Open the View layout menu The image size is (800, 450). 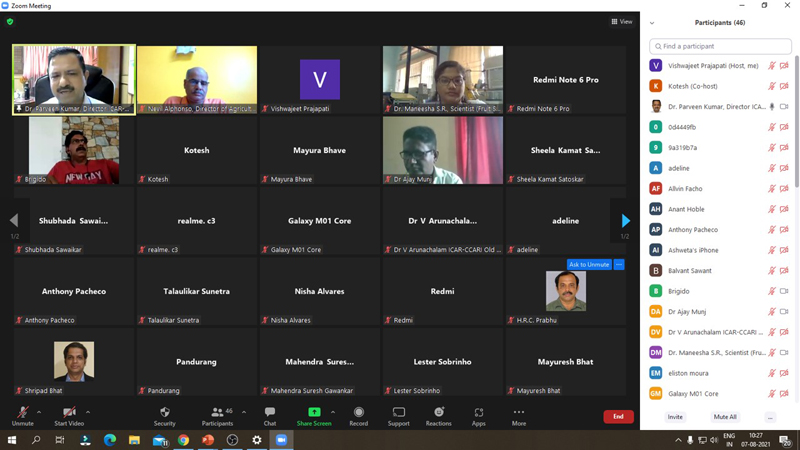622,21
